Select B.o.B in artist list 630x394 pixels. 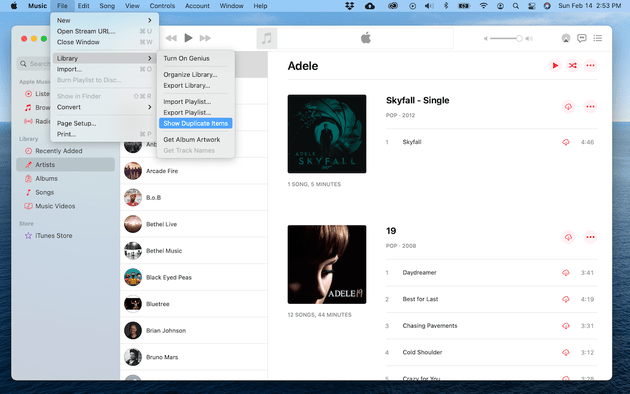pos(194,198)
